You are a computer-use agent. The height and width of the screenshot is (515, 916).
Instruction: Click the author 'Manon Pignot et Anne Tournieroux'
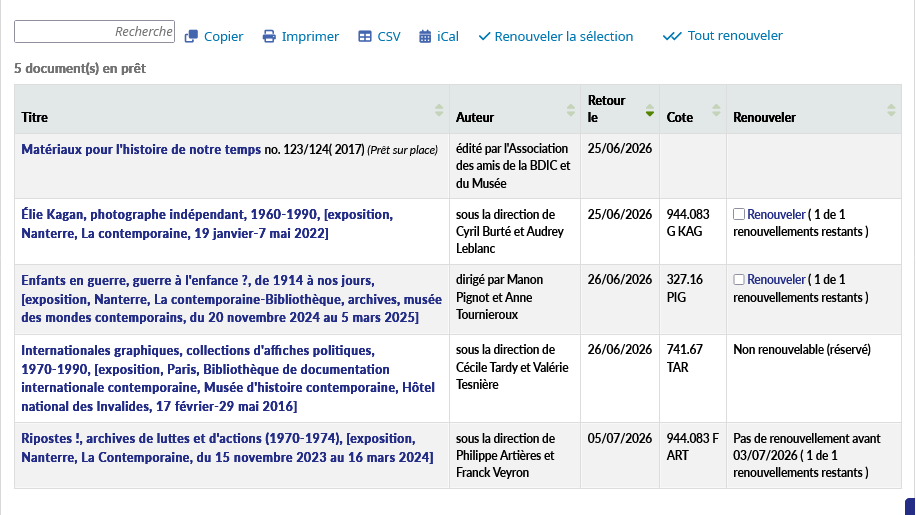(x=499, y=297)
